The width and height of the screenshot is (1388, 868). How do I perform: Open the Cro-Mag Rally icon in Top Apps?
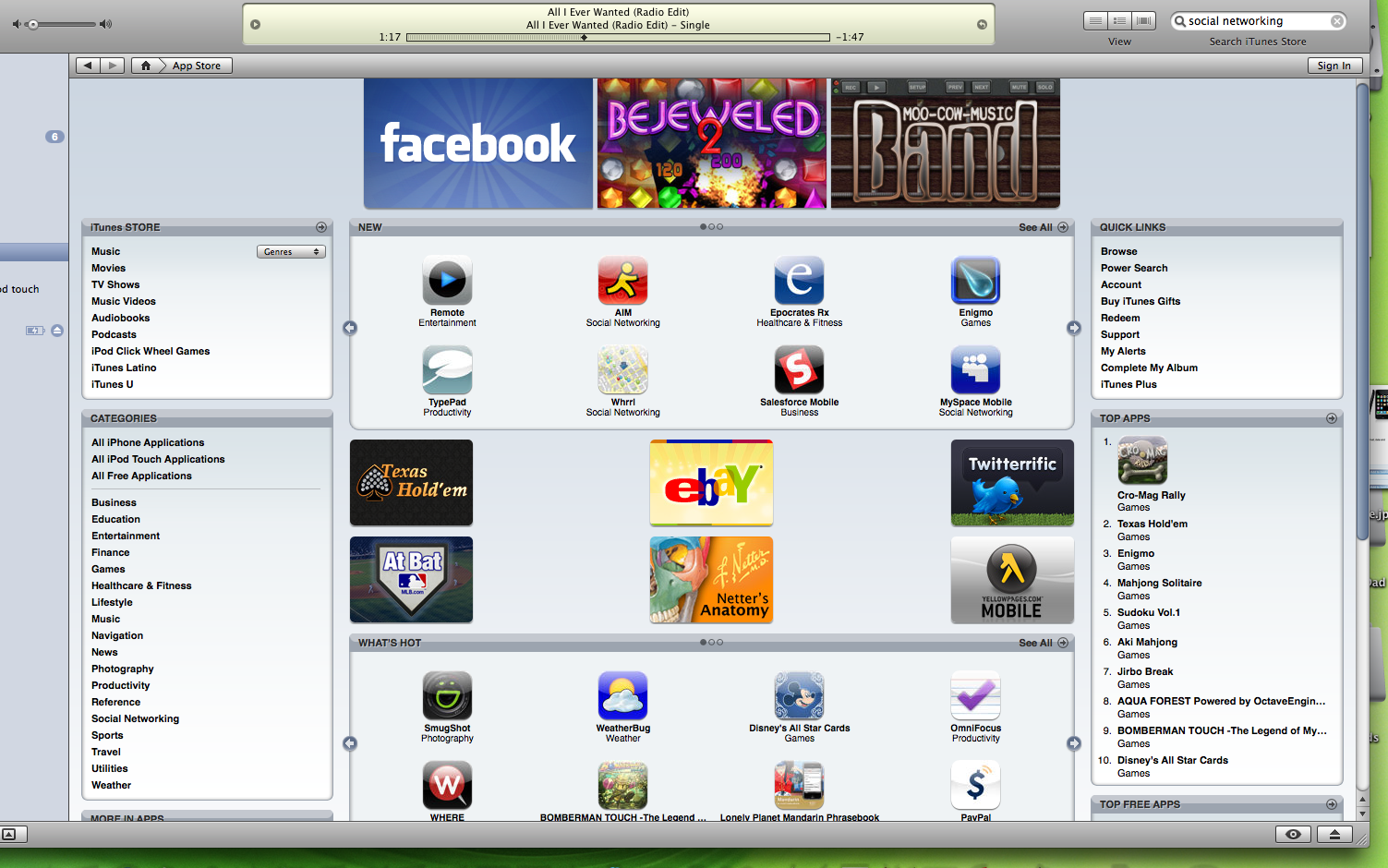(x=1142, y=461)
